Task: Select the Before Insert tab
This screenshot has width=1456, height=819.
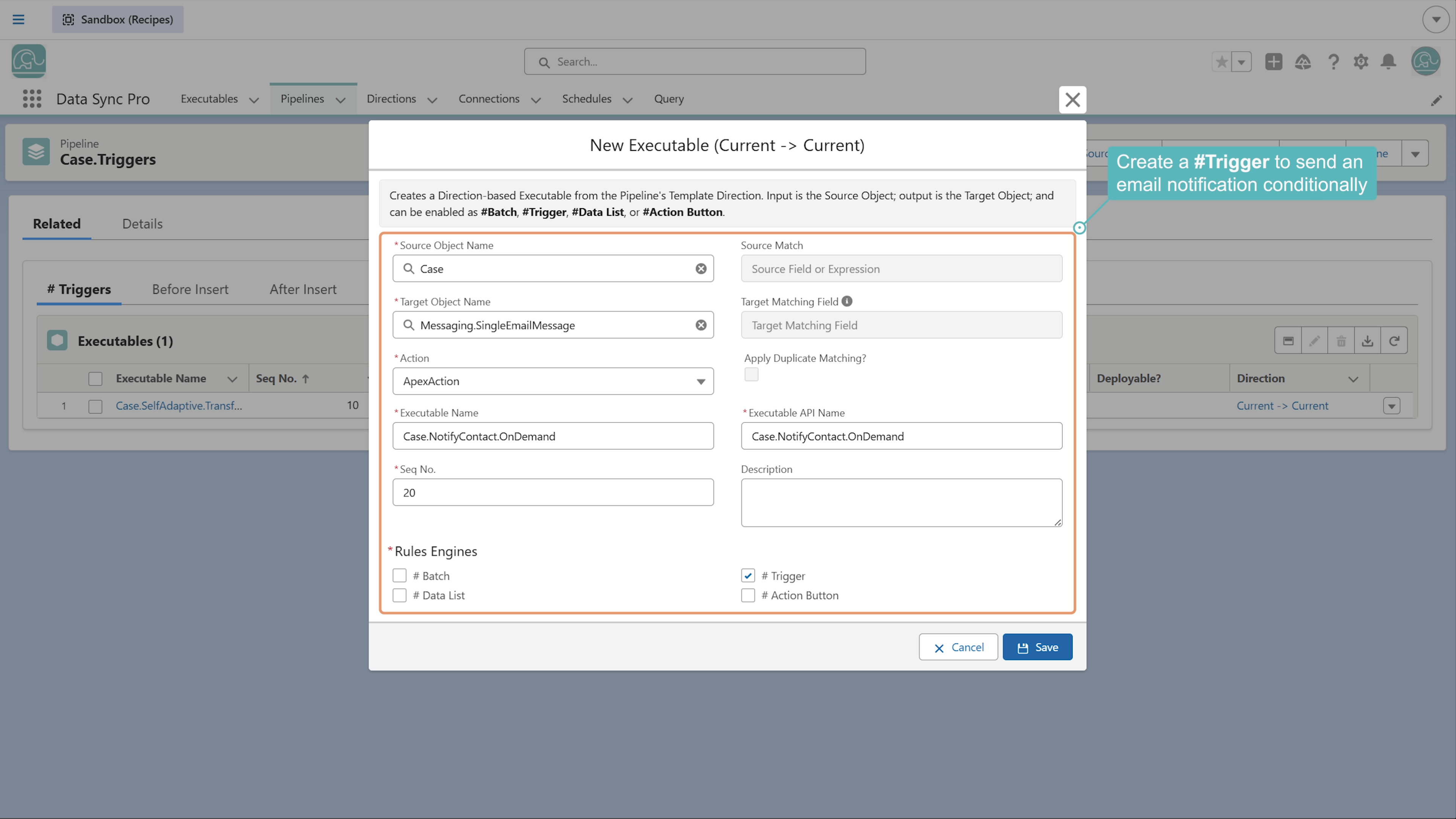Action: tap(190, 289)
